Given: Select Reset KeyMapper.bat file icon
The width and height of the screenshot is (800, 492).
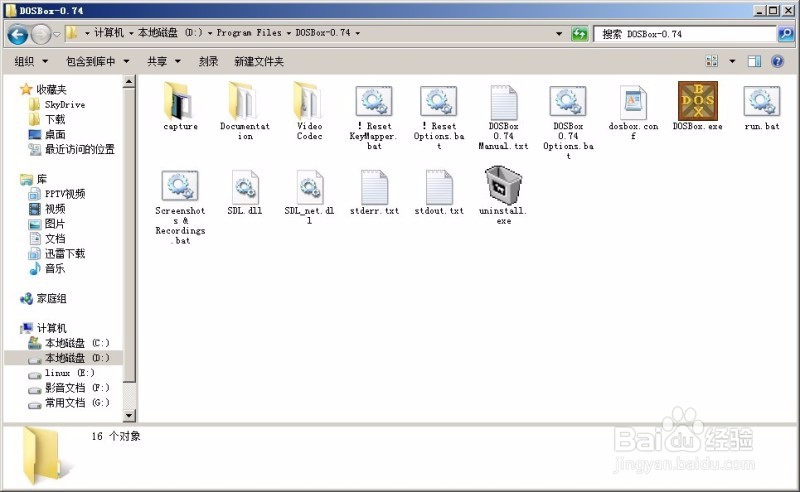Looking at the screenshot, I should 374,101.
